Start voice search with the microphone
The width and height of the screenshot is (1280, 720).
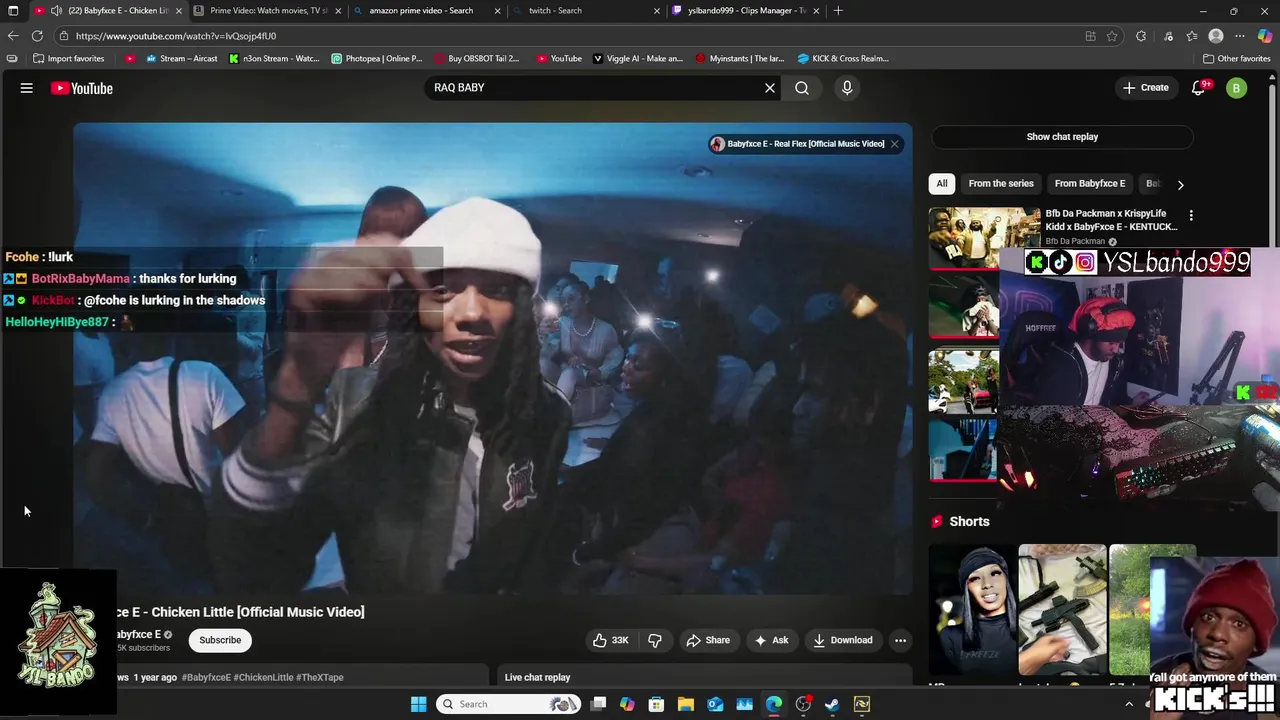847,88
